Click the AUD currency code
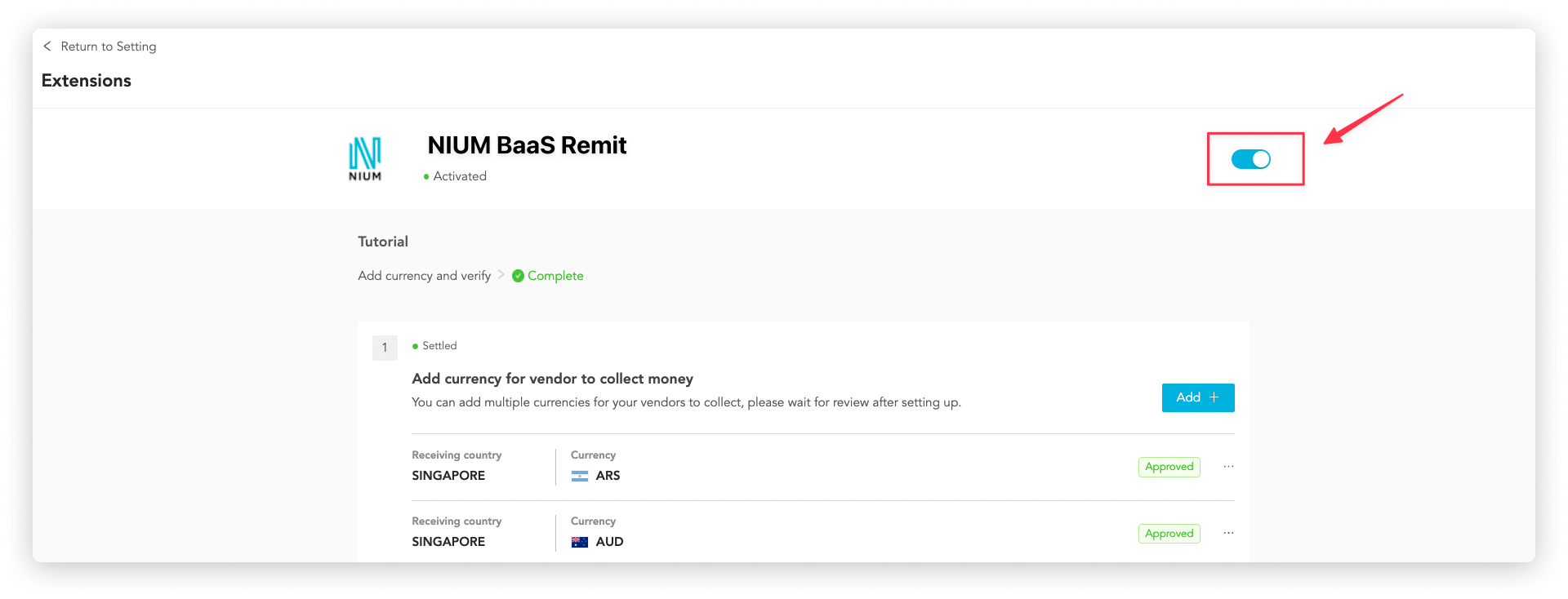The width and height of the screenshot is (1568, 599). point(609,542)
